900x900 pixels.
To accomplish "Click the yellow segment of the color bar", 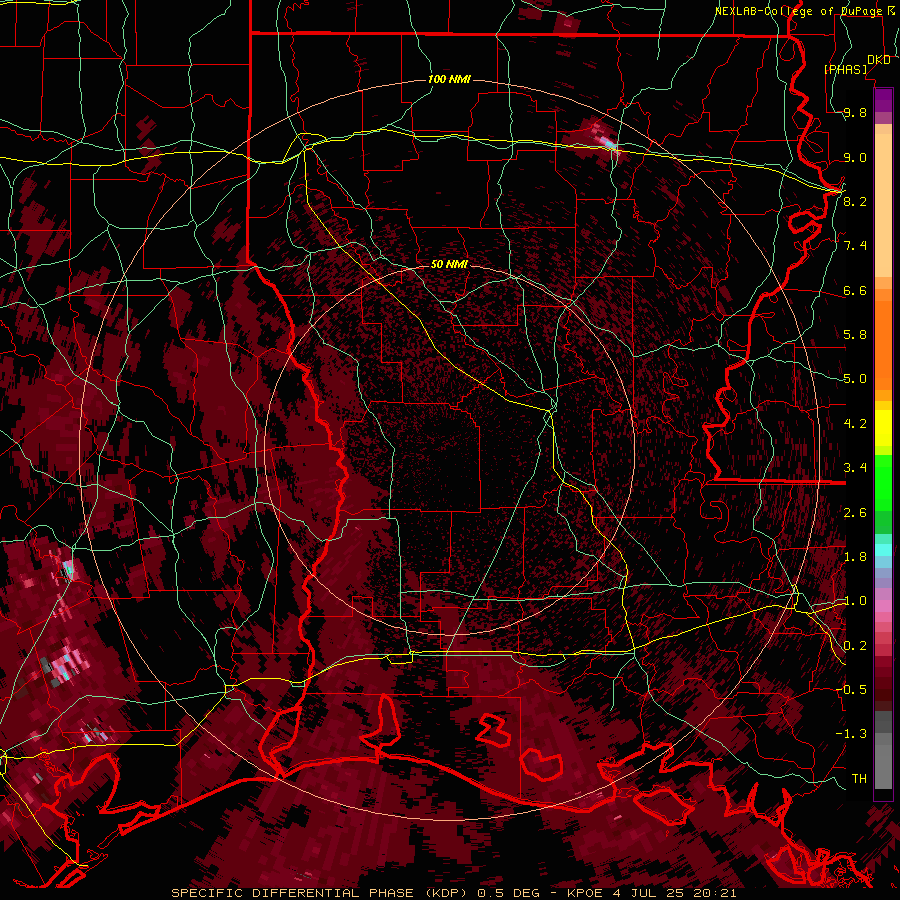I will (x=883, y=428).
